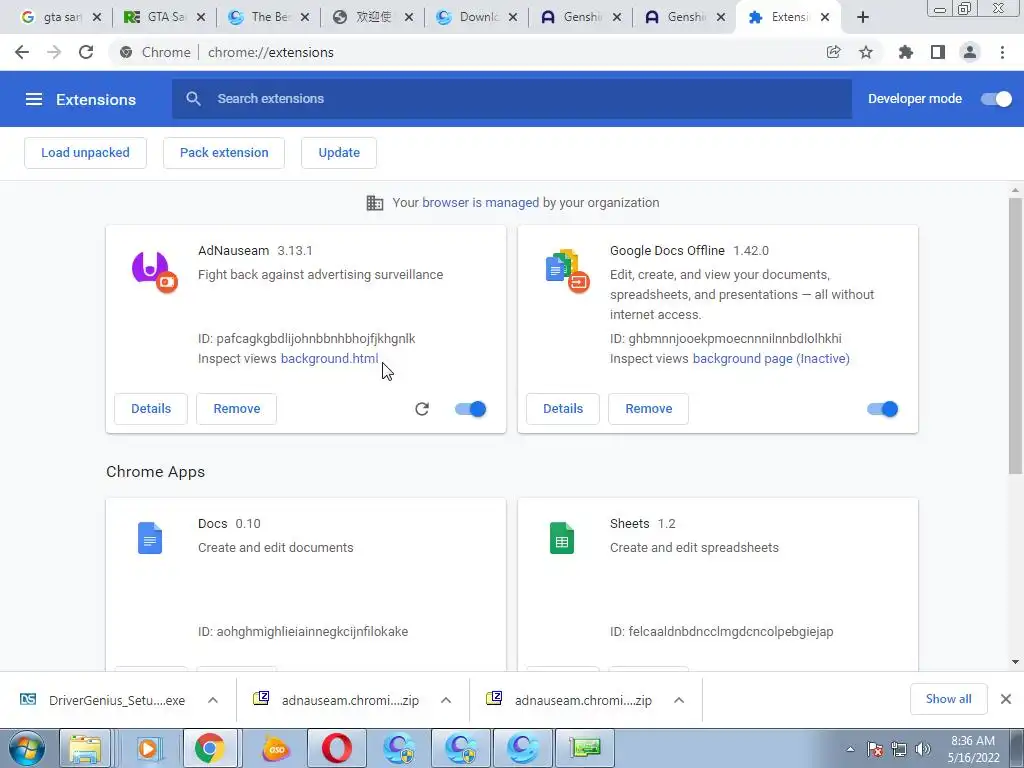Click Pack extension button
Screen dimensions: 1024x768
(x=224, y=153)
